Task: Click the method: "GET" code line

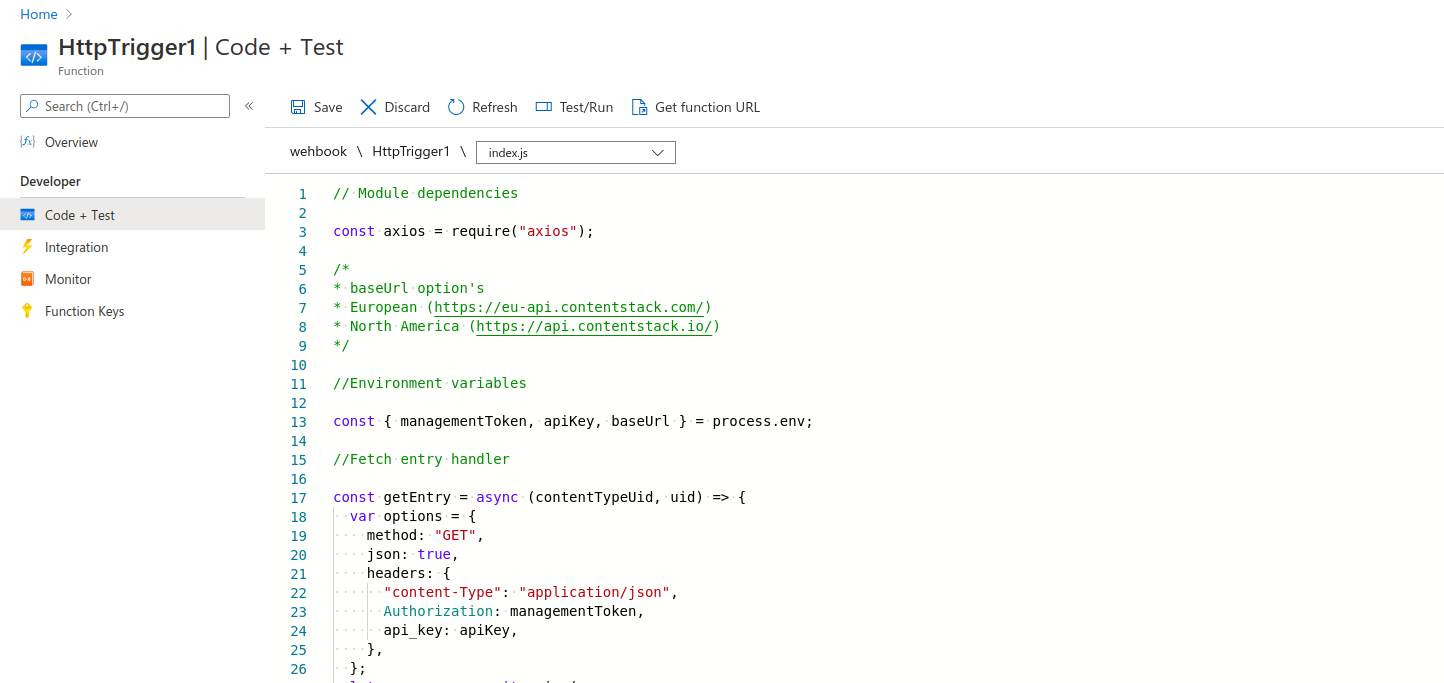Action: [x=425, y=535]
